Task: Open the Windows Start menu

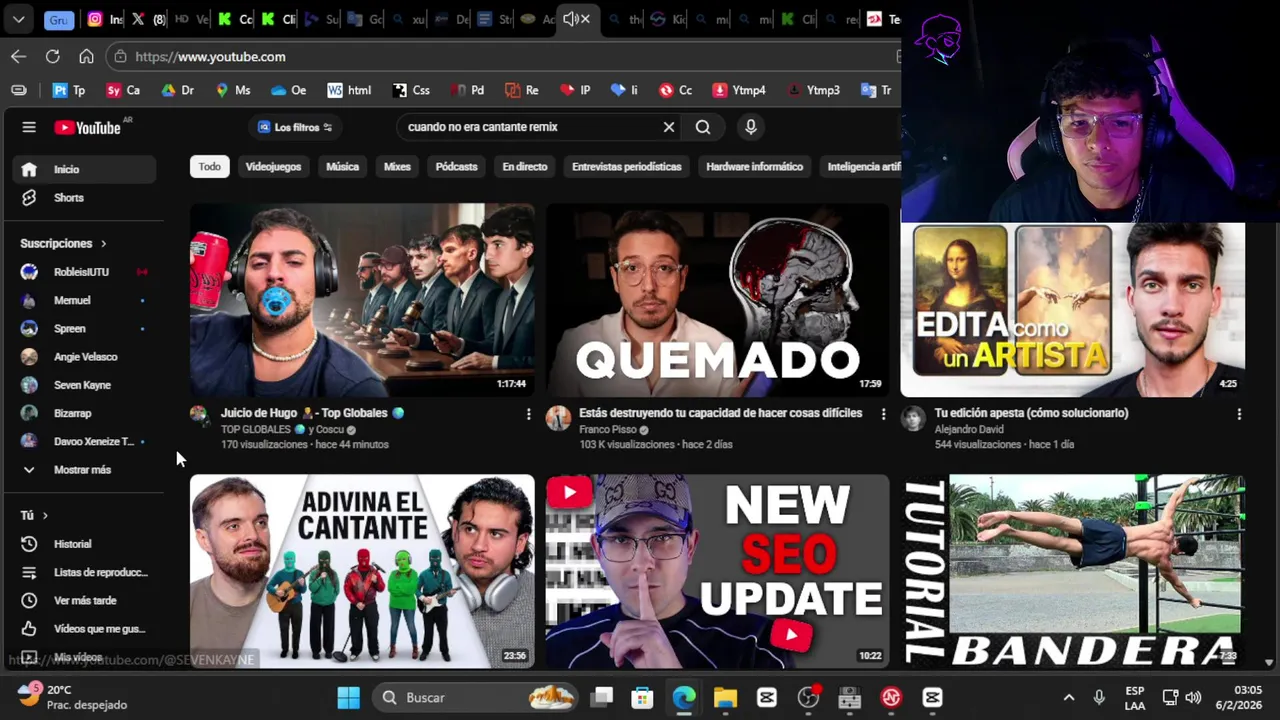Action: [348, 697]
